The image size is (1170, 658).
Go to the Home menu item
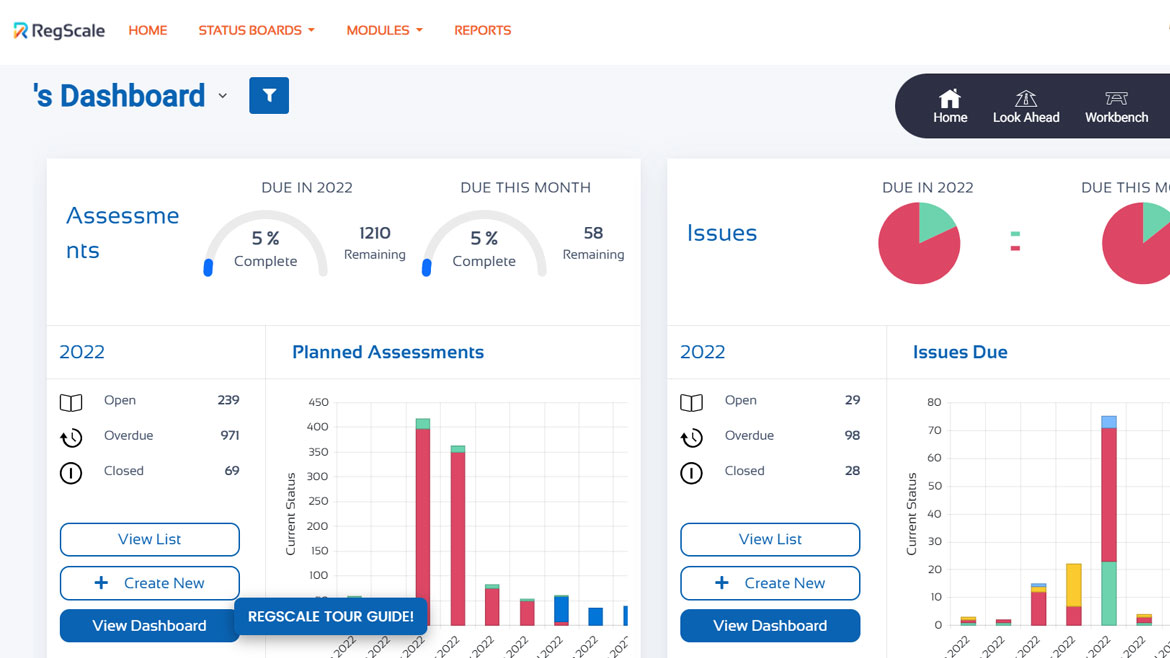(x=147, y=30)
